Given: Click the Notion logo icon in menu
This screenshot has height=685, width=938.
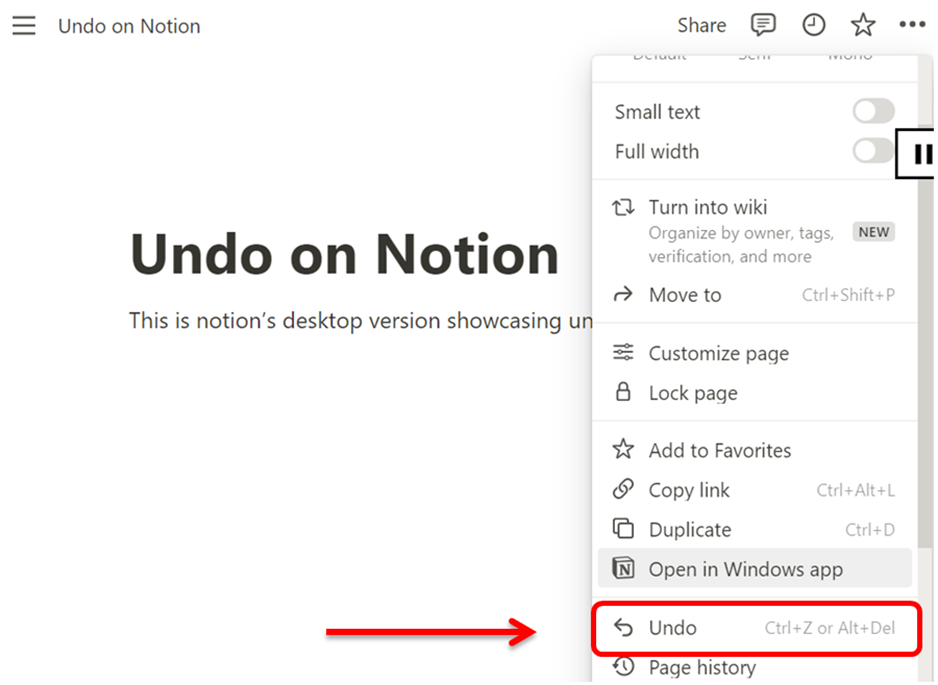Looking at the screenshot, I should (x=623, y=568).
